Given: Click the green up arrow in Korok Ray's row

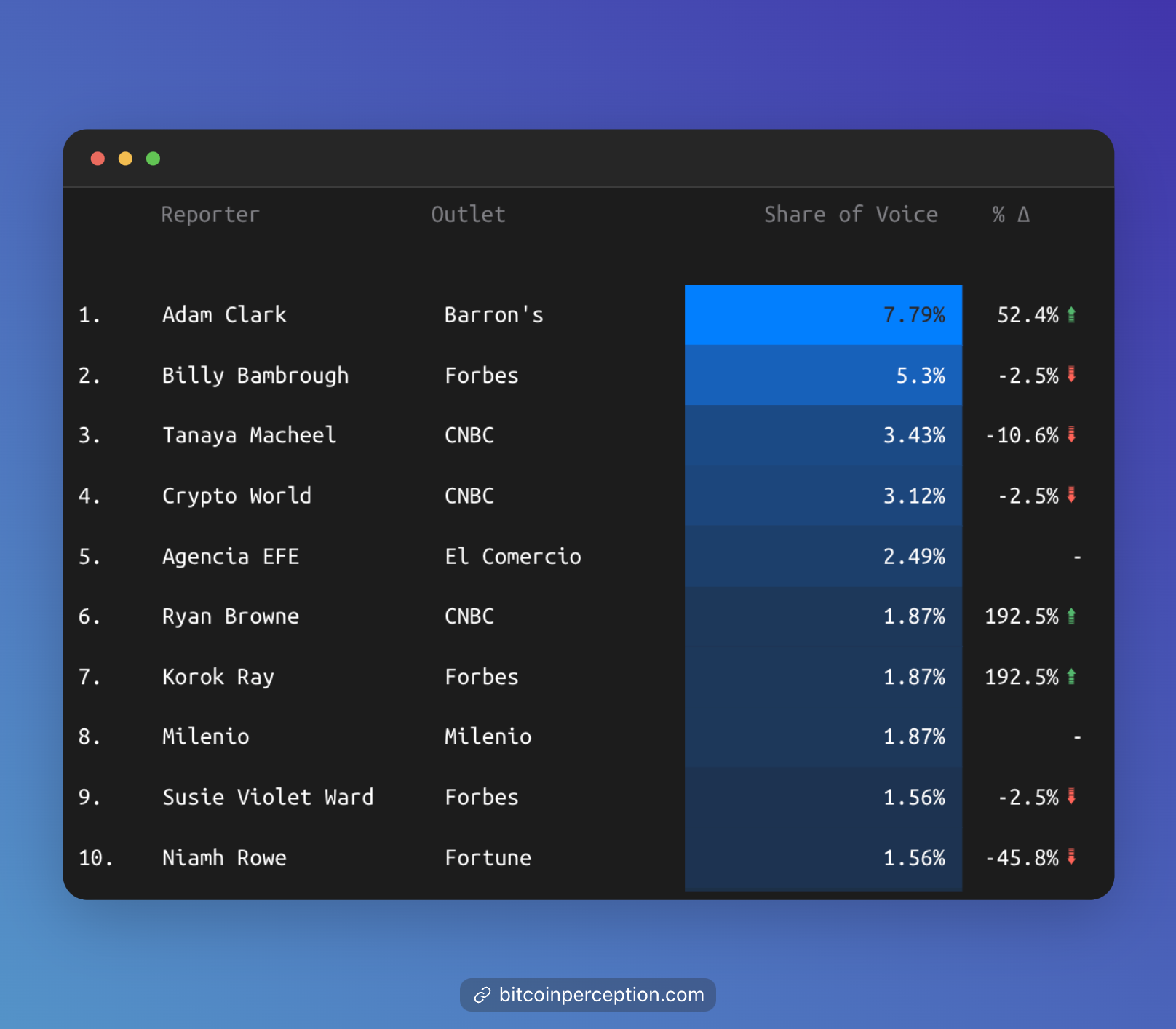Looking at the screenshot, I should tap(1071, 677).
